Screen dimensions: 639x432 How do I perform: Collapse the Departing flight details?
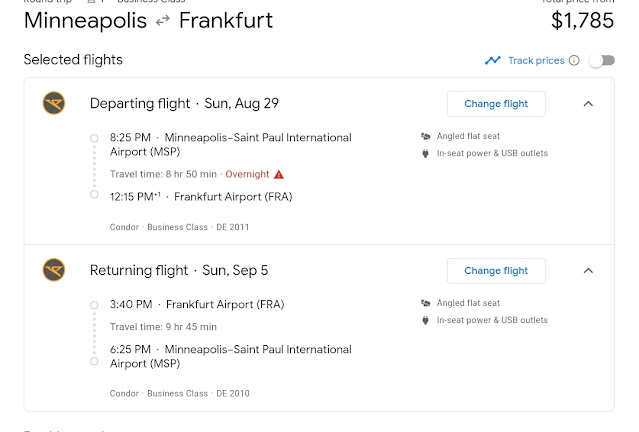pos(588,103)
